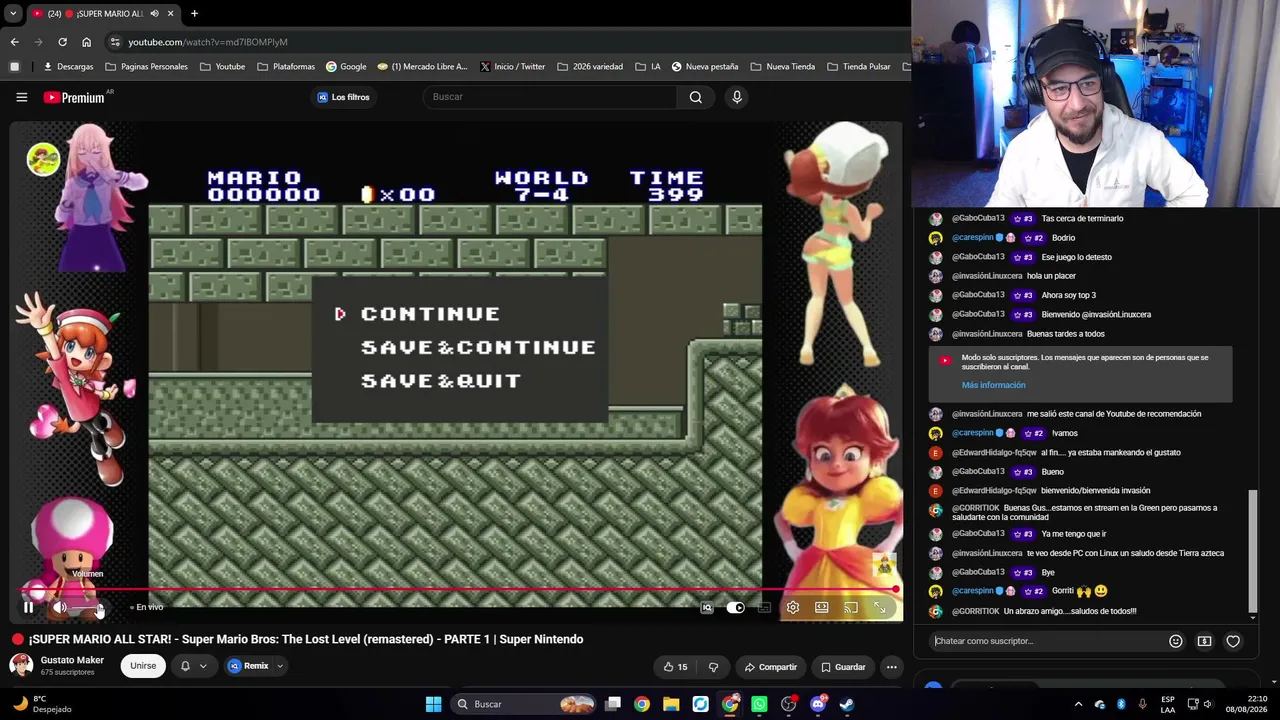This screenshot has width=1280, height=720.
Task: Go back in browser history
Action: [14, 42]
